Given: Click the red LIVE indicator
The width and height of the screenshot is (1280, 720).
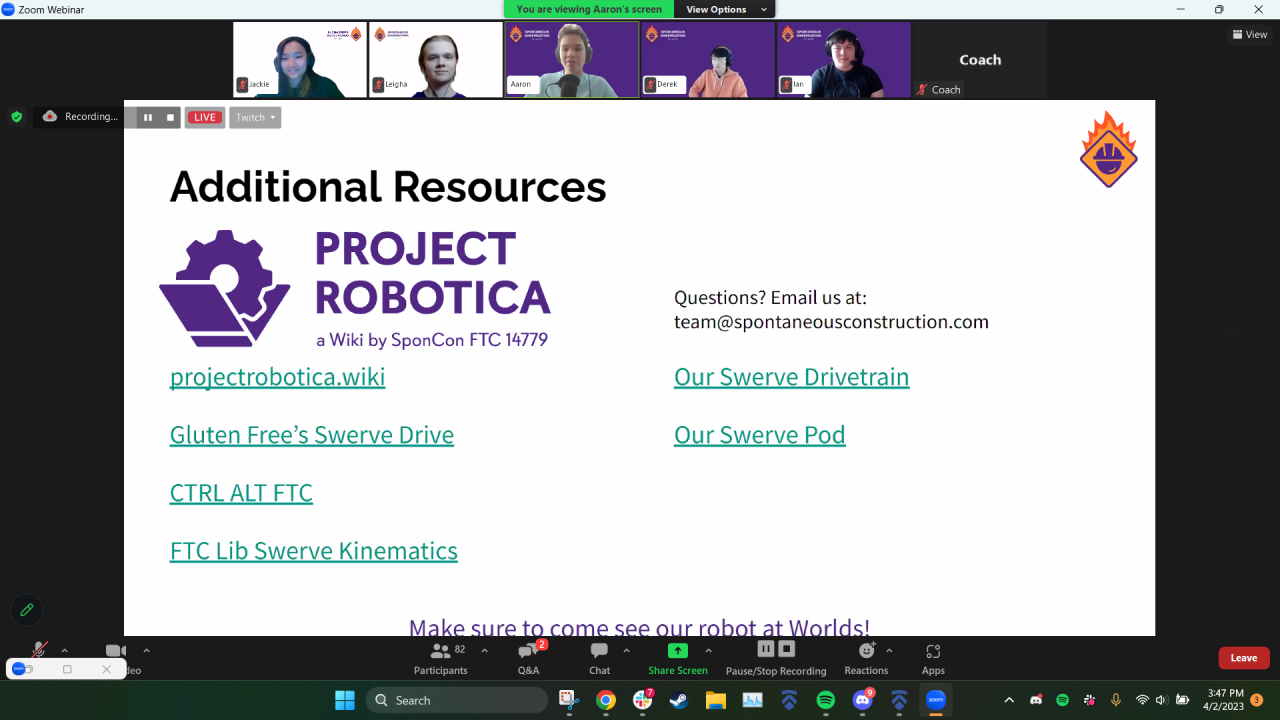Looking at the screenshot, I should (x=205, y=117).
